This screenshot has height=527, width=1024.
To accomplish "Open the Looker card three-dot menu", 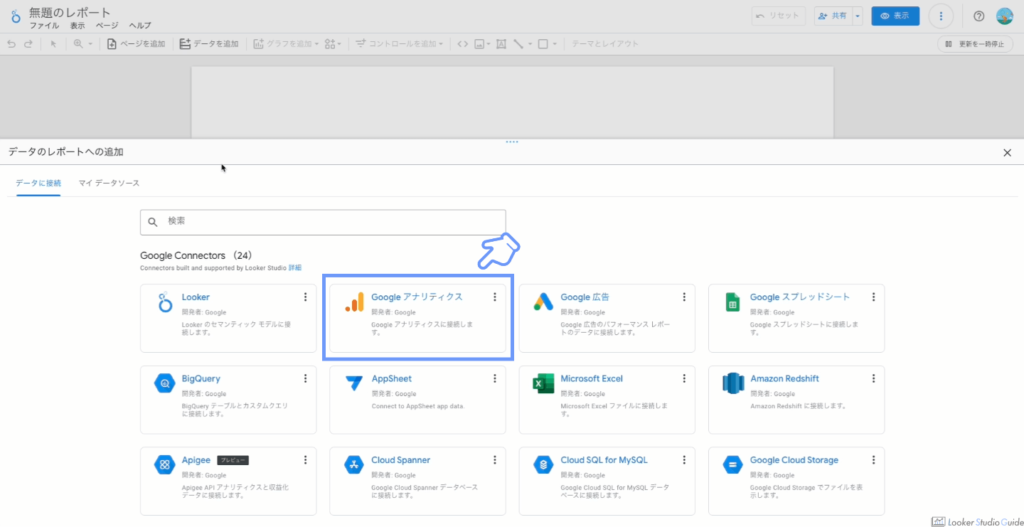I will pyautogui.click(x=305, y=297).
